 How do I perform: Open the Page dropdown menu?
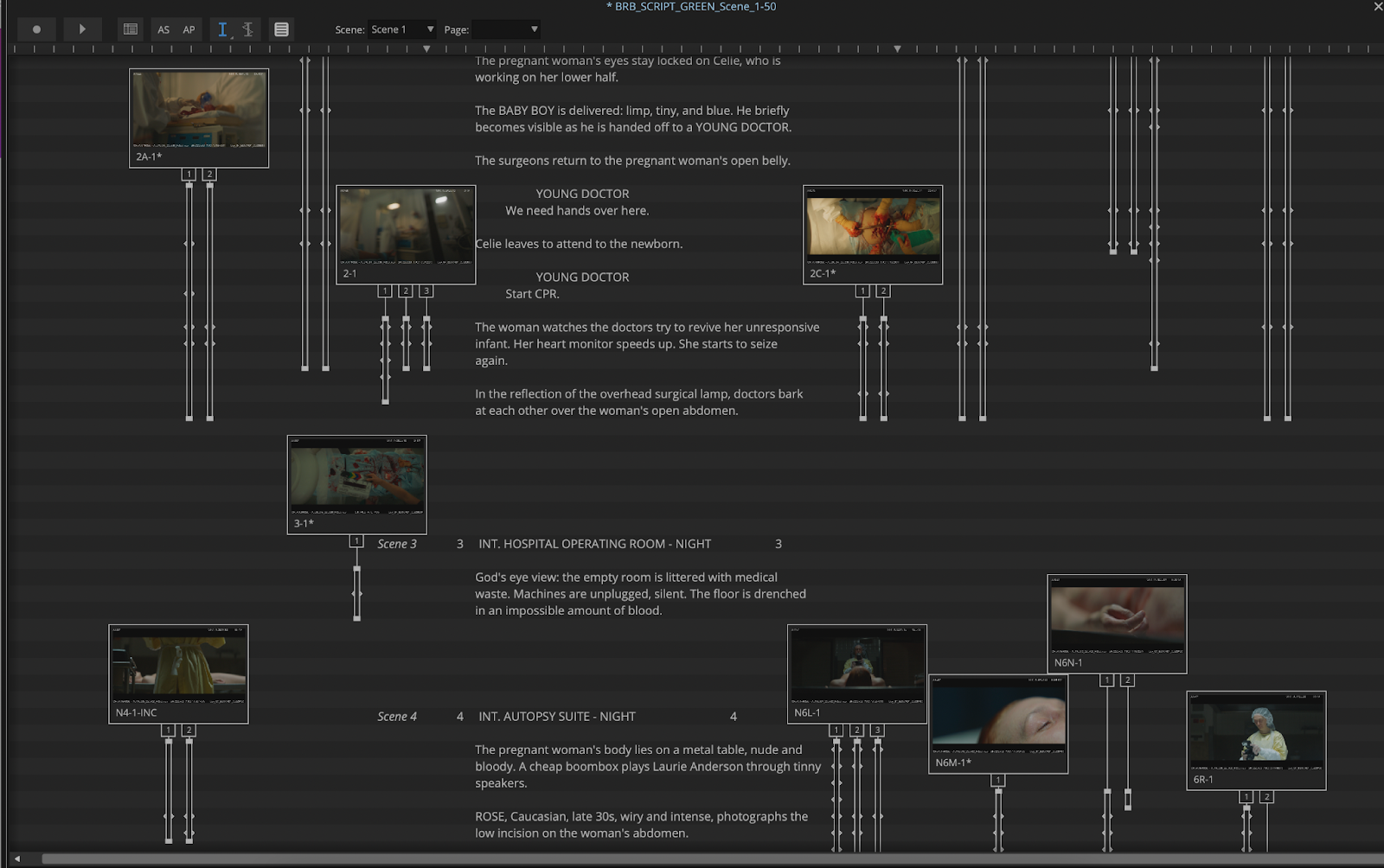pyautogui.click(x=506, y=29)
